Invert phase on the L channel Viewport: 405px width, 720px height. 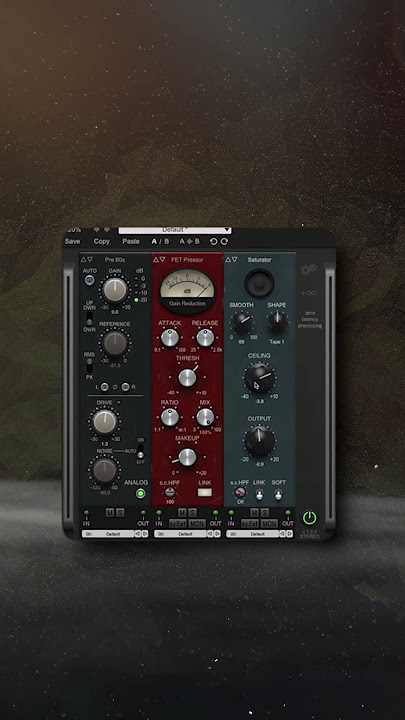(x=105, y=387)
